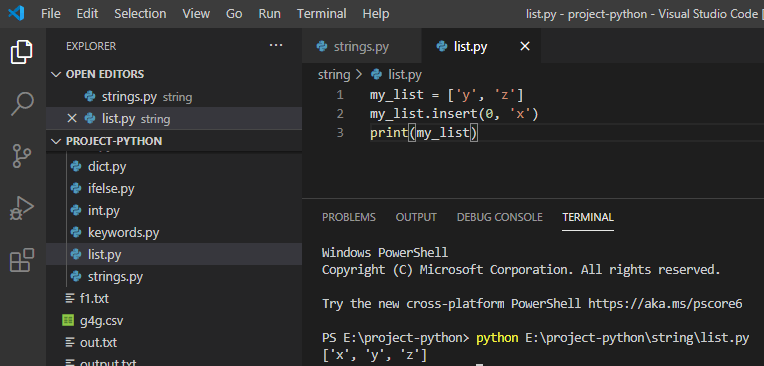This screenshot has width=764, height=366.
Task: Click the f1.txt text file icon
Action: (x=70, y=298)
